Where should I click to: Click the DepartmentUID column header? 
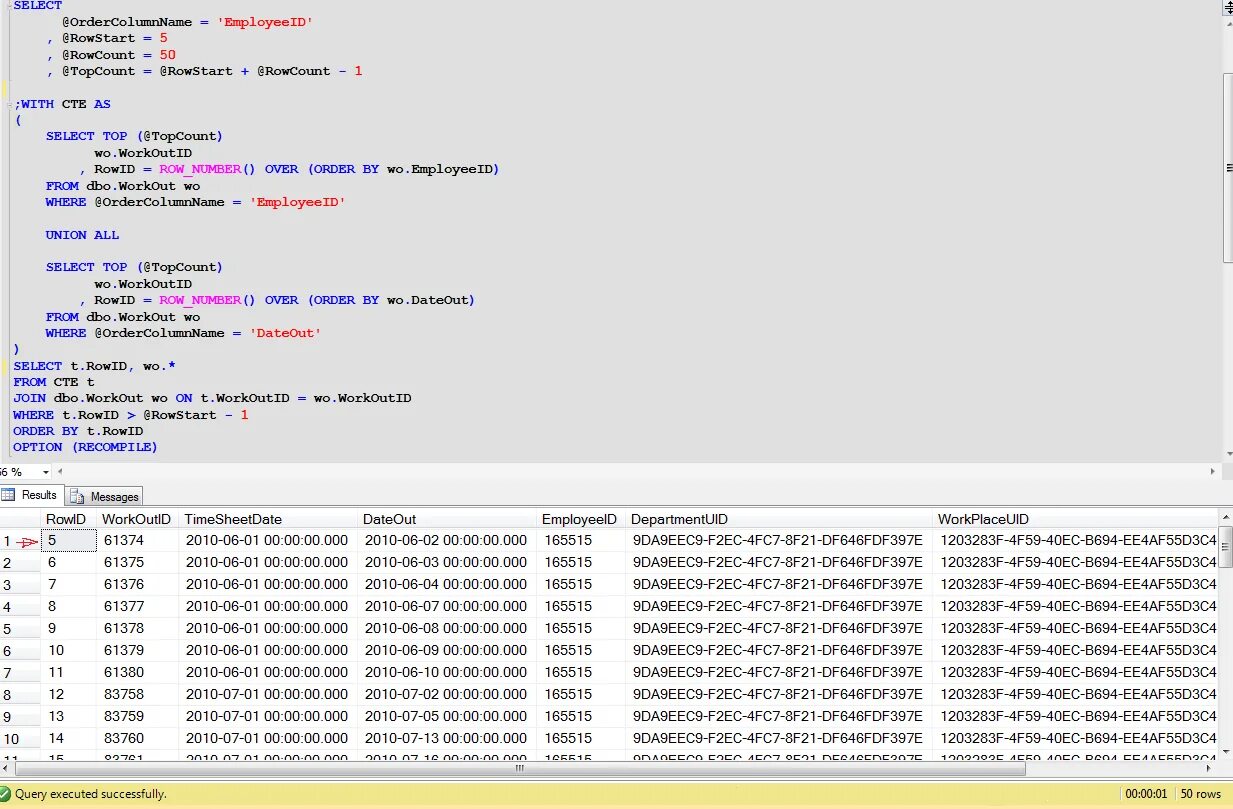(779, 519)
